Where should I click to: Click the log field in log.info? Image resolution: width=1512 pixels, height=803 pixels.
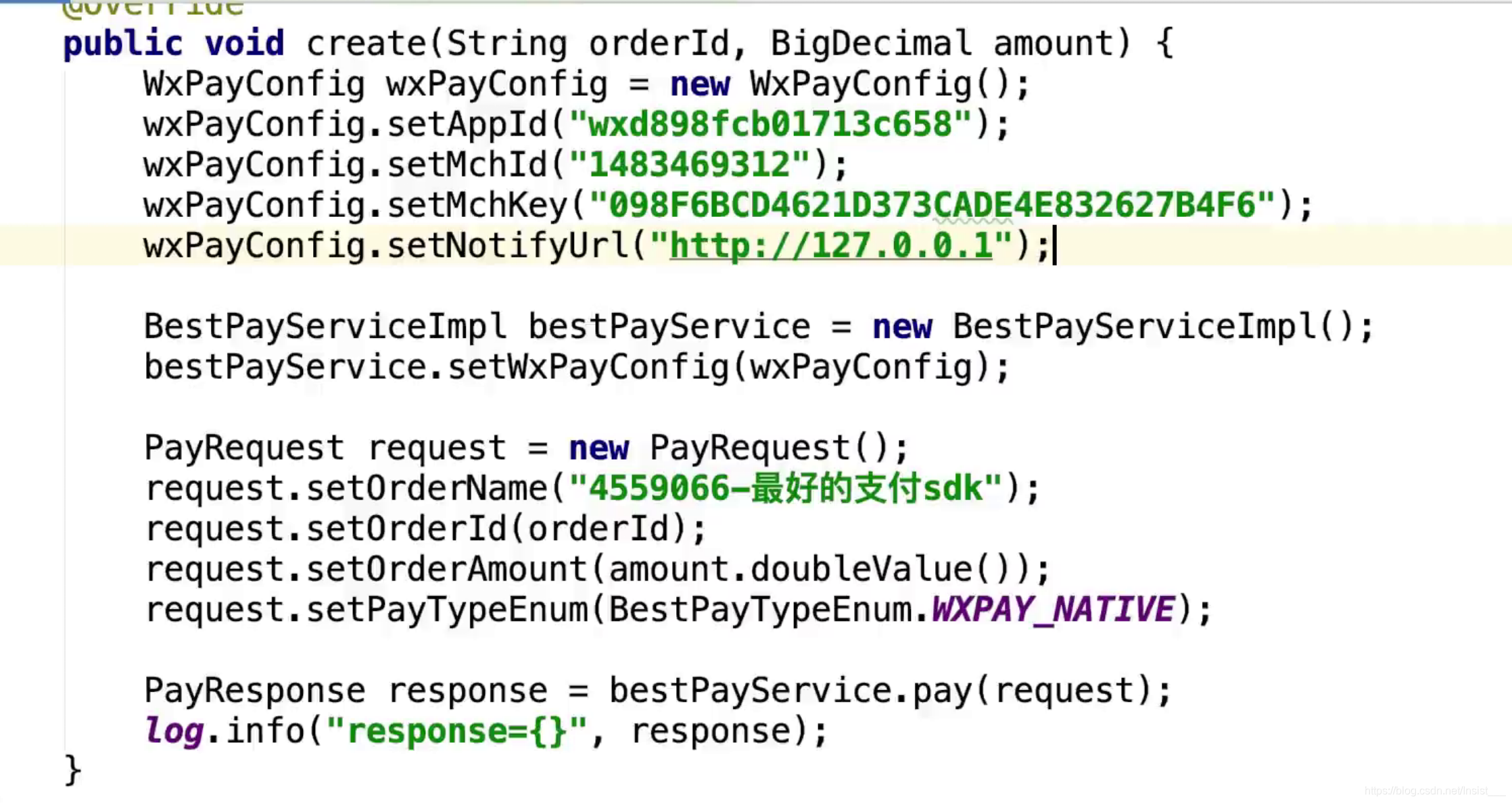[174, 732]
